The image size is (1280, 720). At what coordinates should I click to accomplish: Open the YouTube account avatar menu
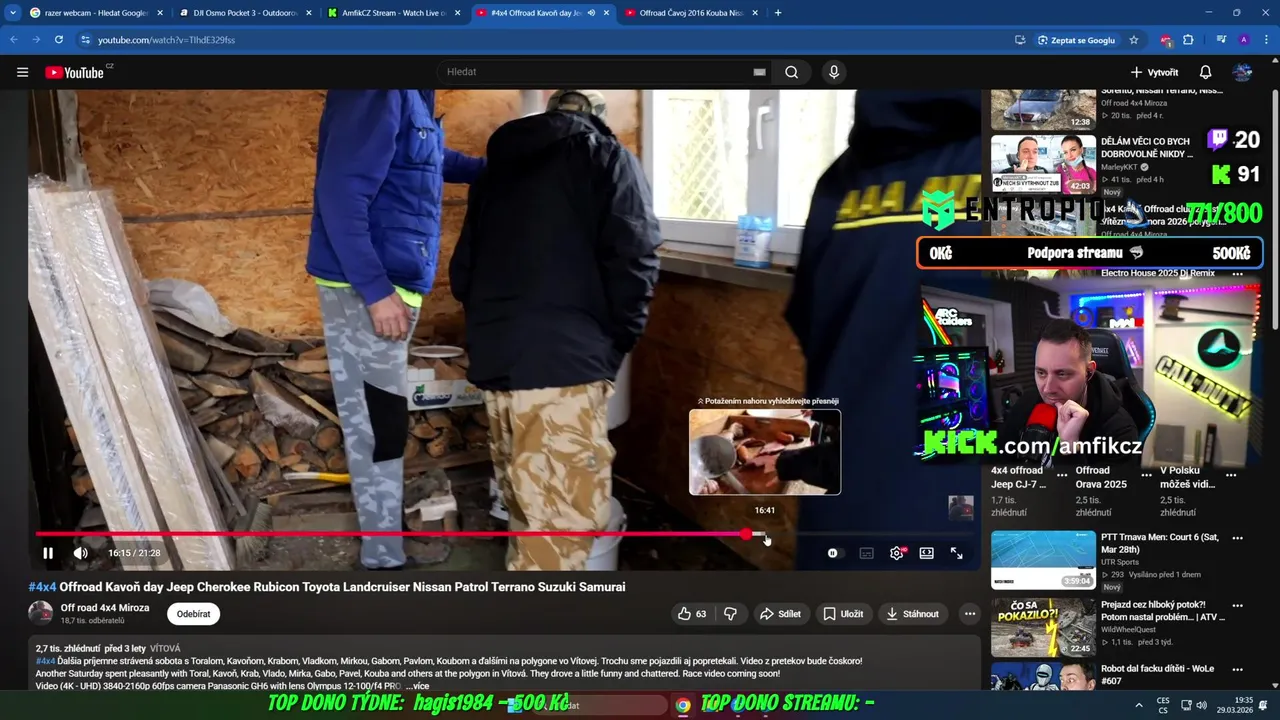1242,72
